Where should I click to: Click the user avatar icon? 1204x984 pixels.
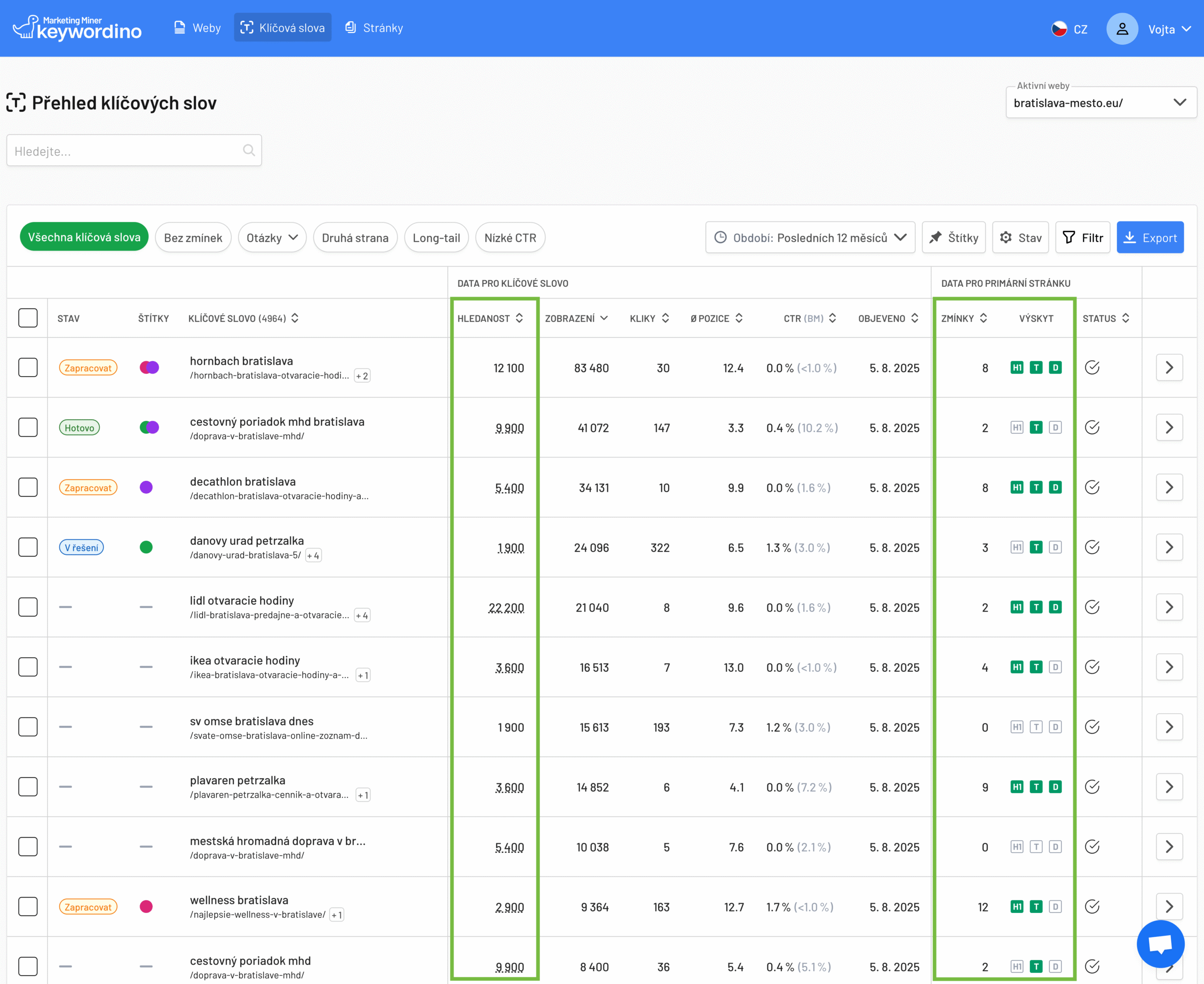[1121, 29]
